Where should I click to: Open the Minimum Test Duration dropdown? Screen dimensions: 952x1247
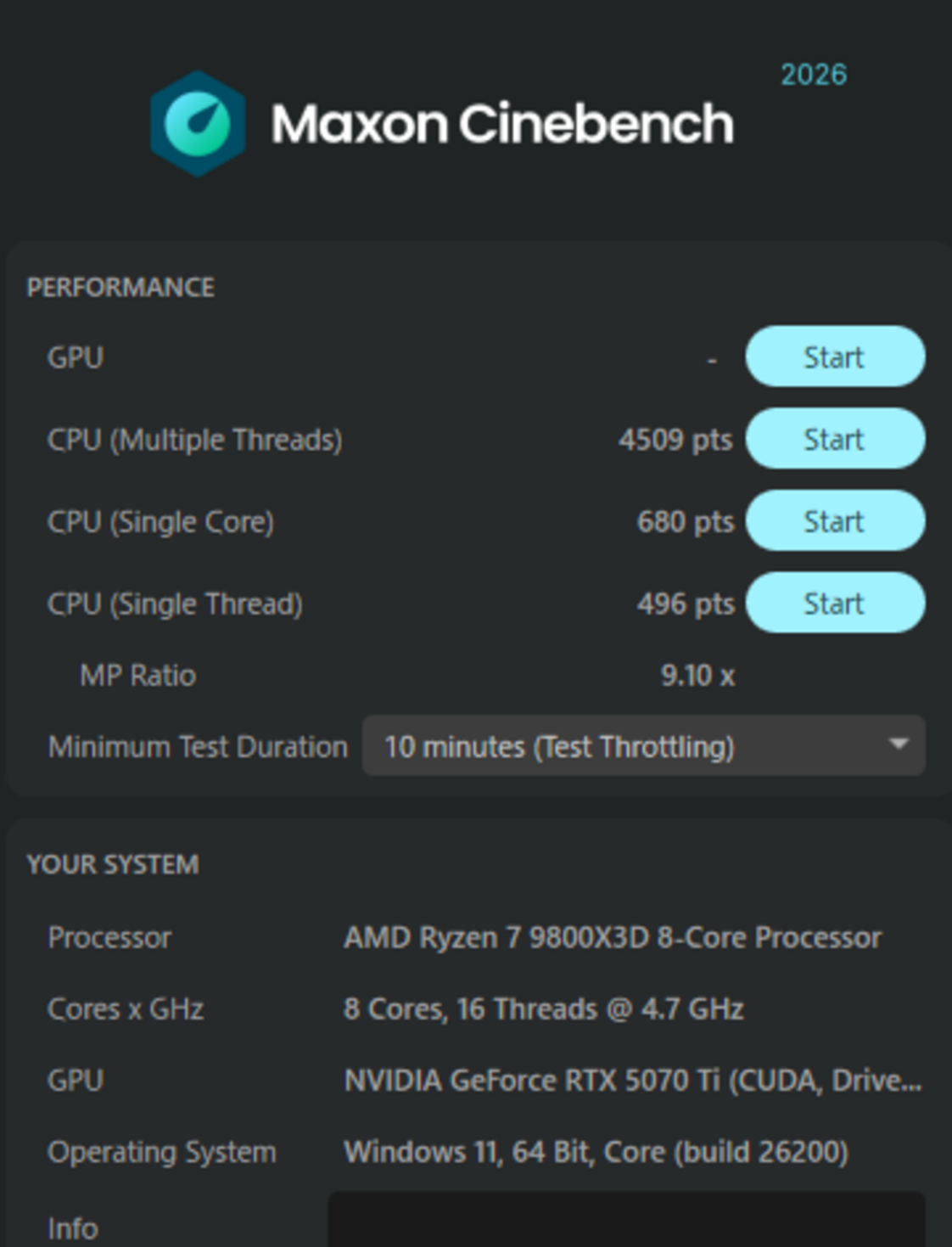(643, 746)
